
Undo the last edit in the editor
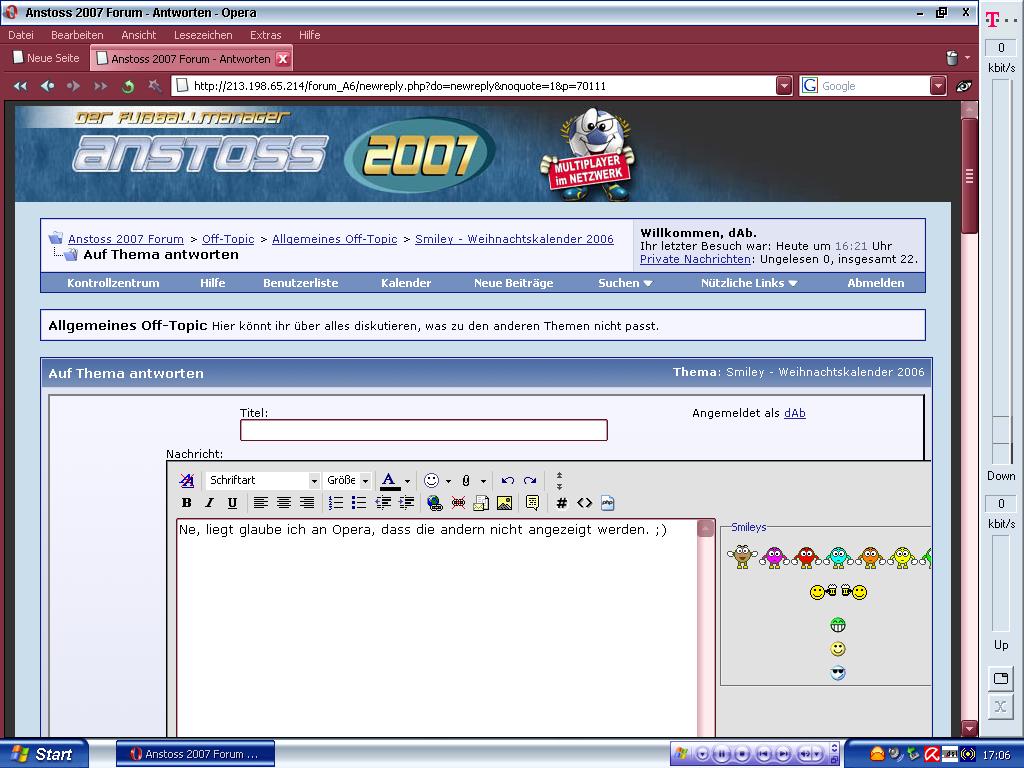coord(507,481)
